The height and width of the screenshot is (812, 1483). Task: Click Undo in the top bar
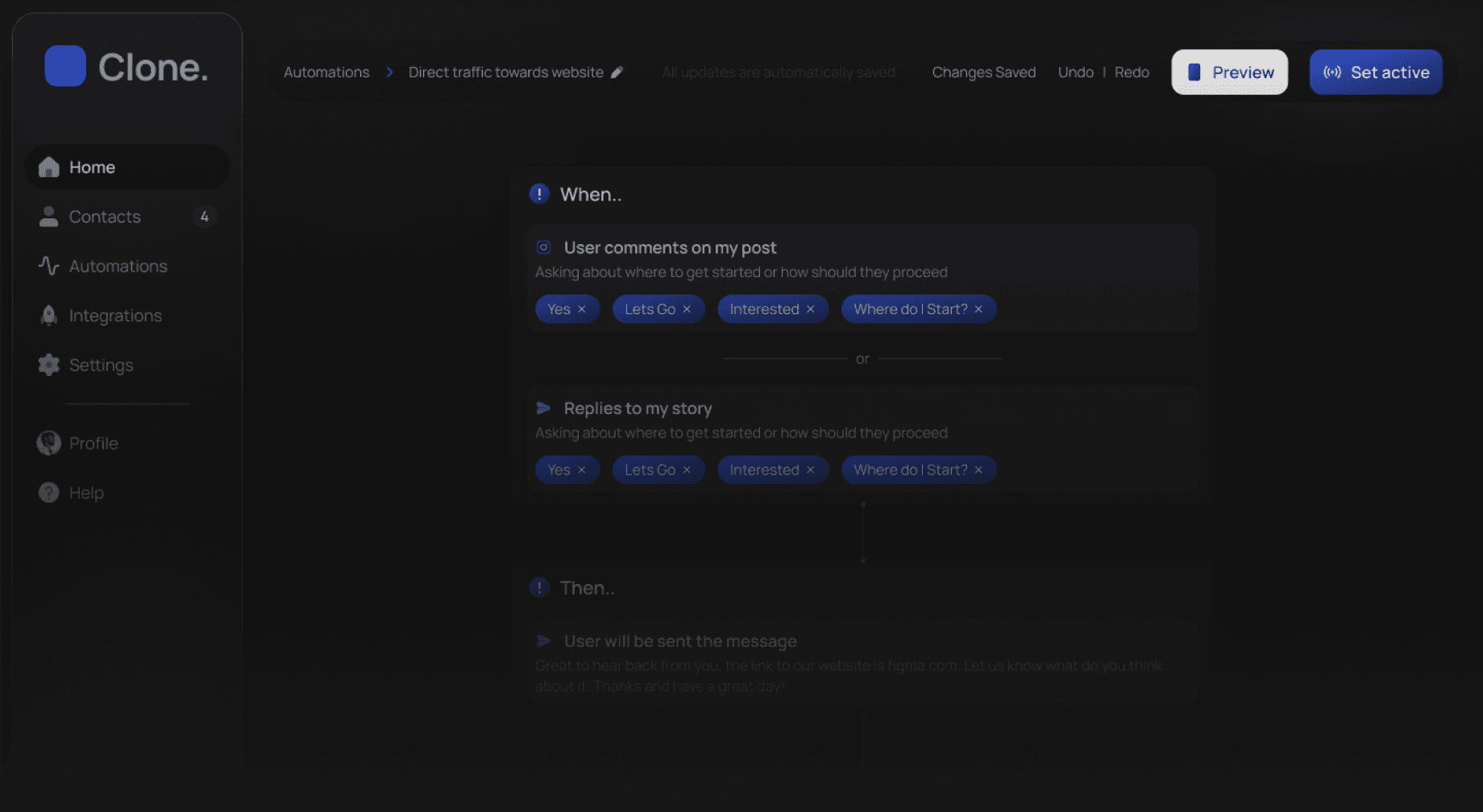click(x=1075, y=72)
